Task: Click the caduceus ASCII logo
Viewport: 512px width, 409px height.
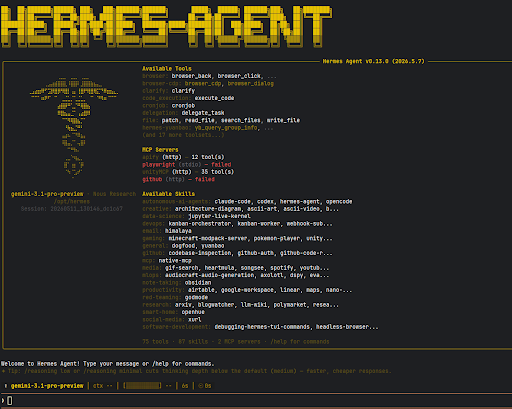Action: pos(74,127)
